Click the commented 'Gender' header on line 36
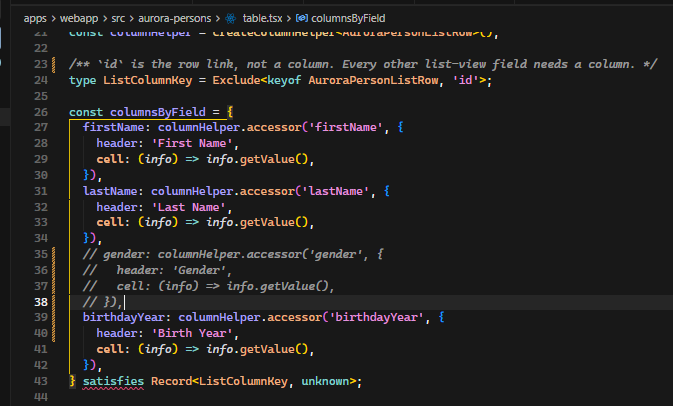This screenshot has width=673, height=406. (x=202, y=270)
